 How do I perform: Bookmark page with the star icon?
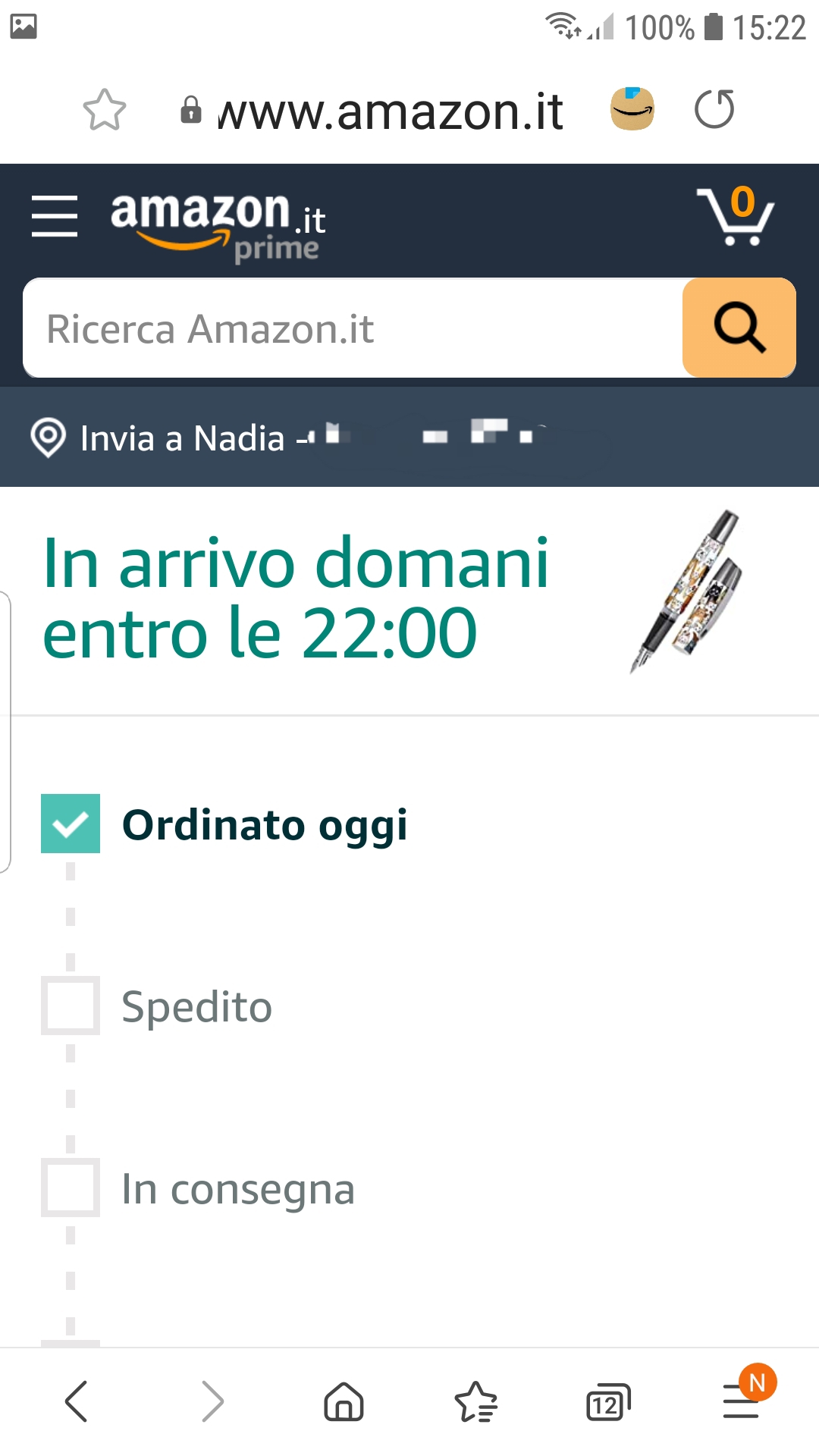tap(104, 111)
